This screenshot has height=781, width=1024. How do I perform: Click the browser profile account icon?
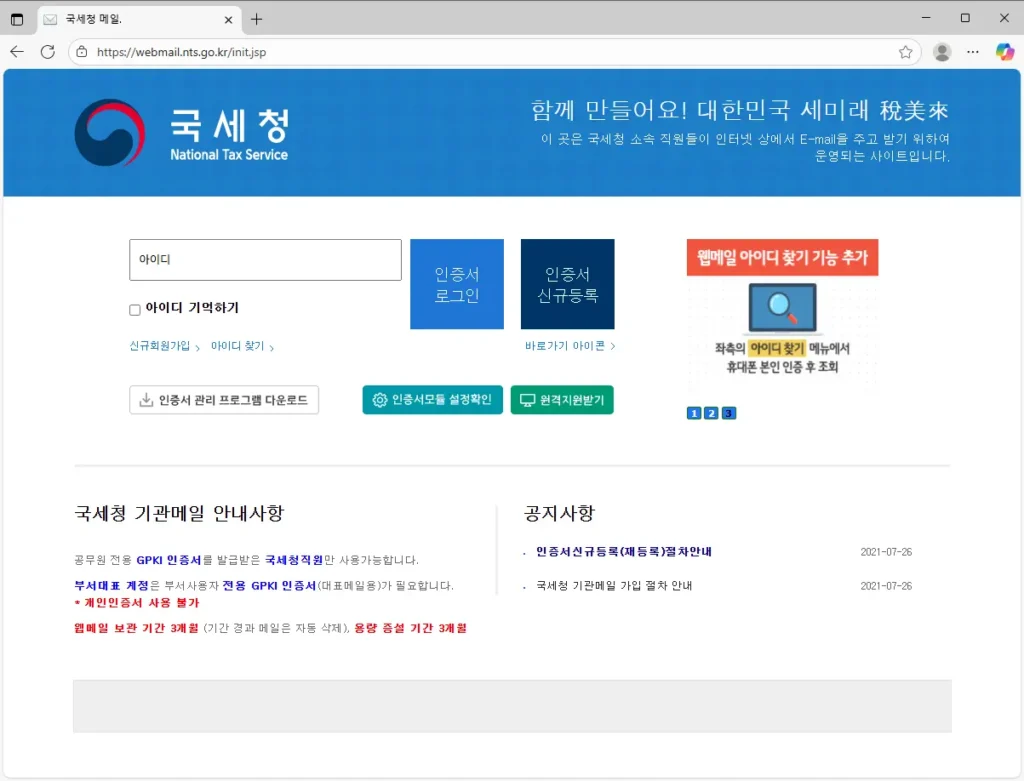(x=941, y=51)
